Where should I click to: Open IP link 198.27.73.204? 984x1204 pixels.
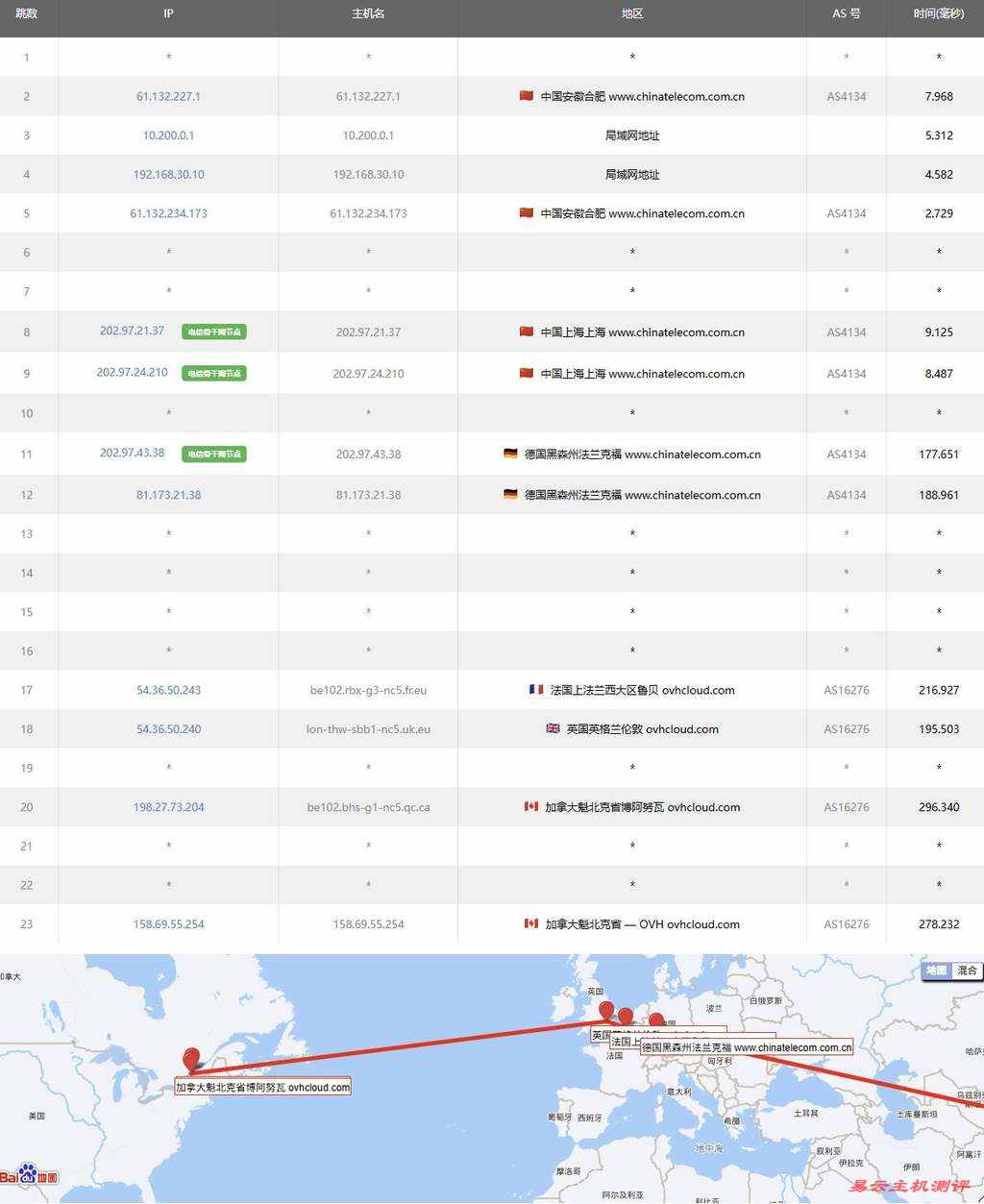coord(168,807)
